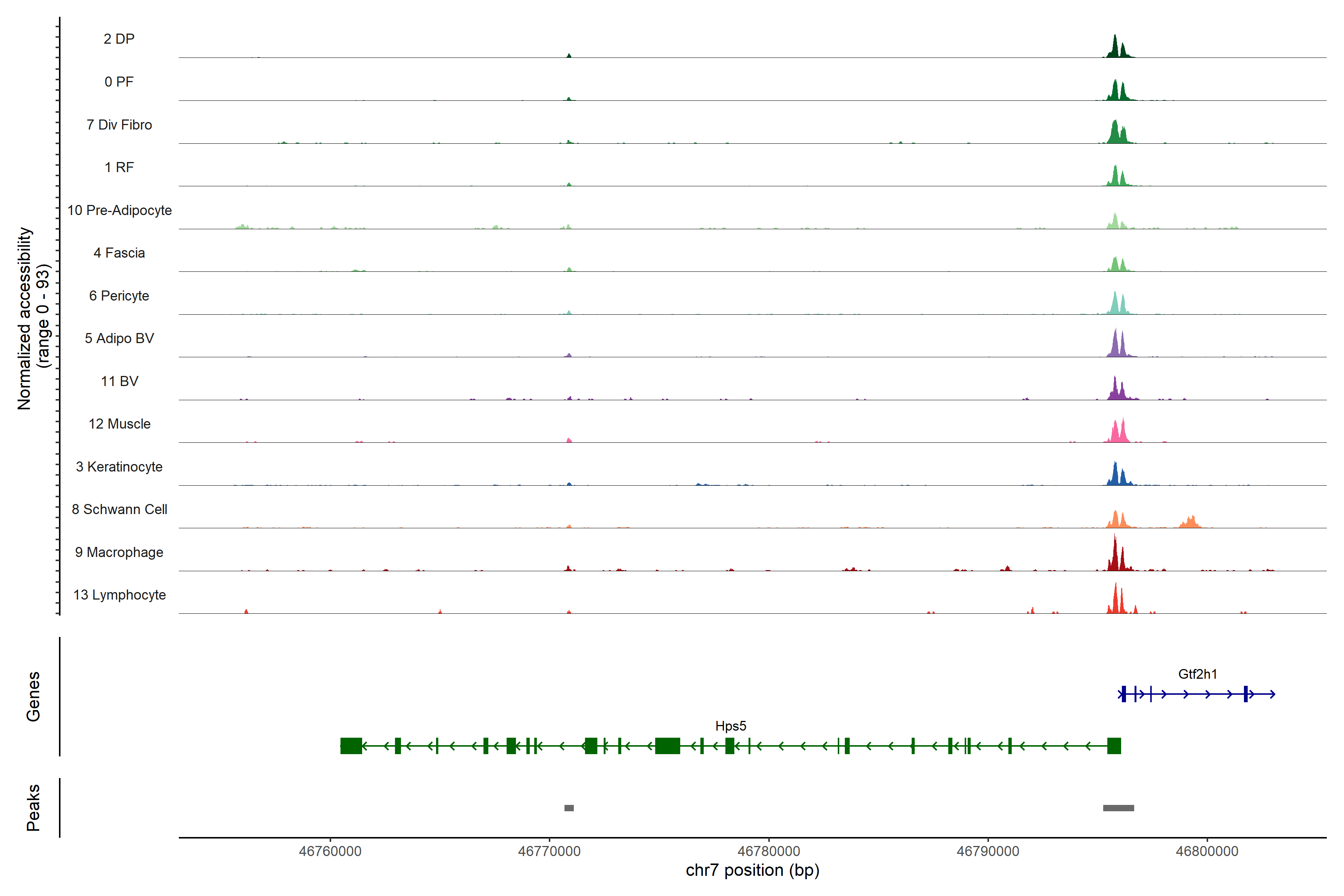Click the 46780000 axis tick label

coord(769,851)
